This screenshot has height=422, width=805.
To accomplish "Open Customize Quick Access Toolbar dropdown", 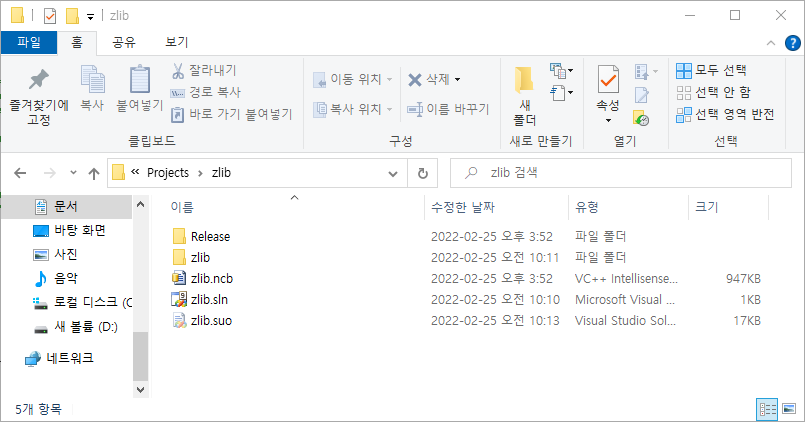I will [90, 17].
